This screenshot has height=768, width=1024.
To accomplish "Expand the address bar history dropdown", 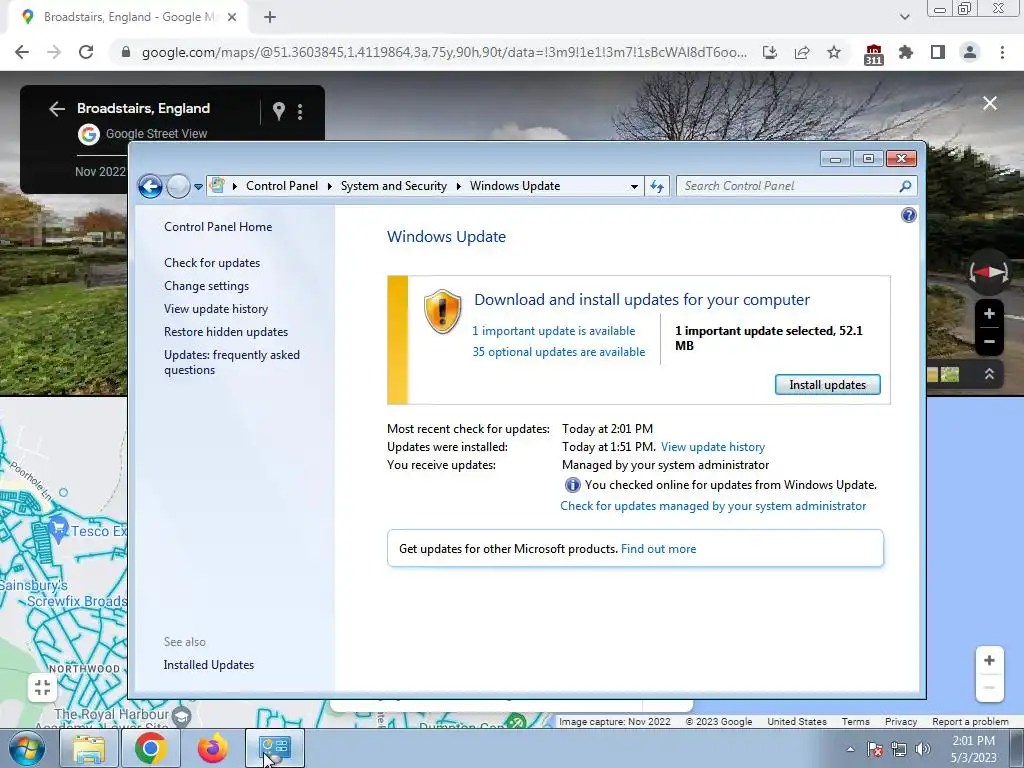I will 633,186.
